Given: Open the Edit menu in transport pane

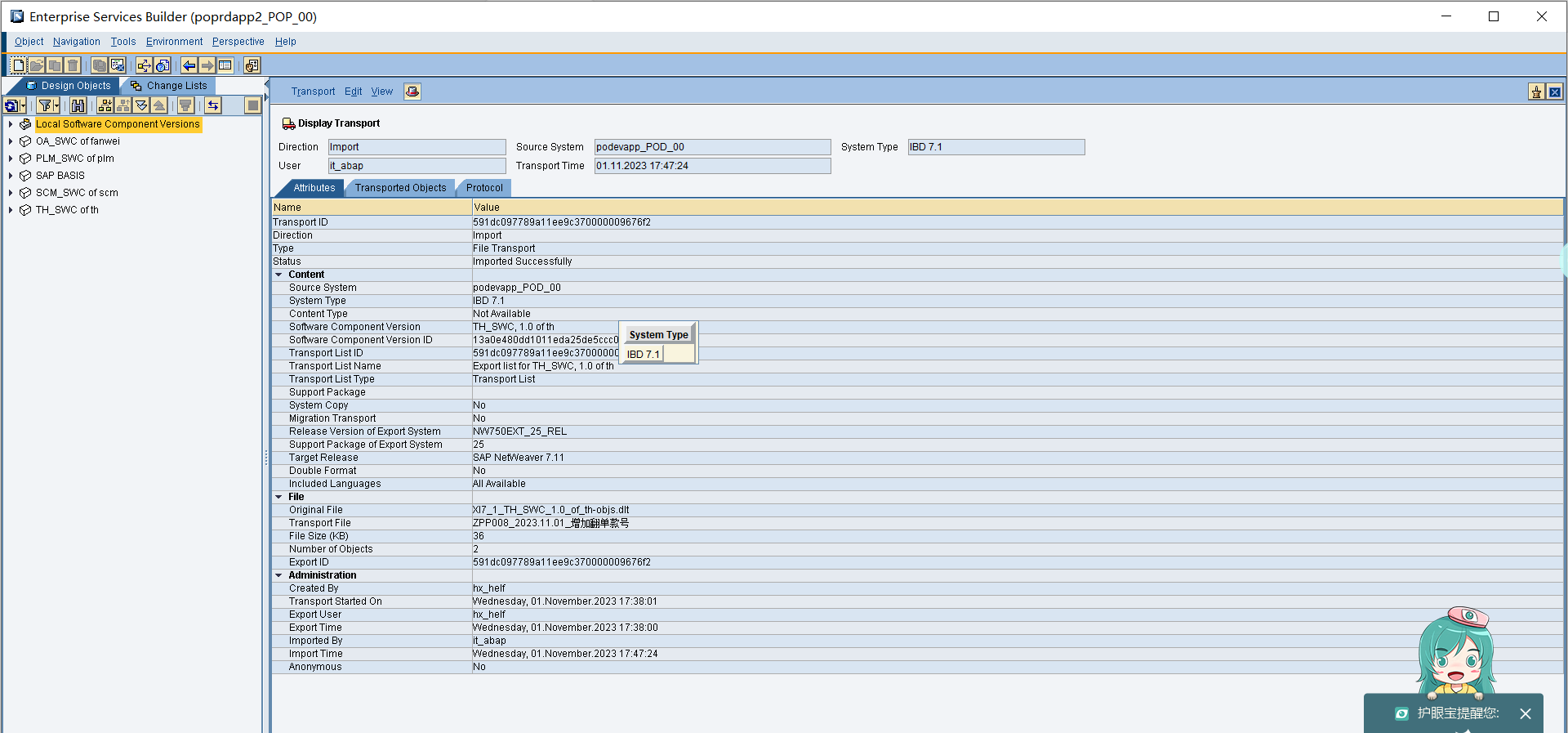Looking at the screenshot, I should (x=353, y=92).
